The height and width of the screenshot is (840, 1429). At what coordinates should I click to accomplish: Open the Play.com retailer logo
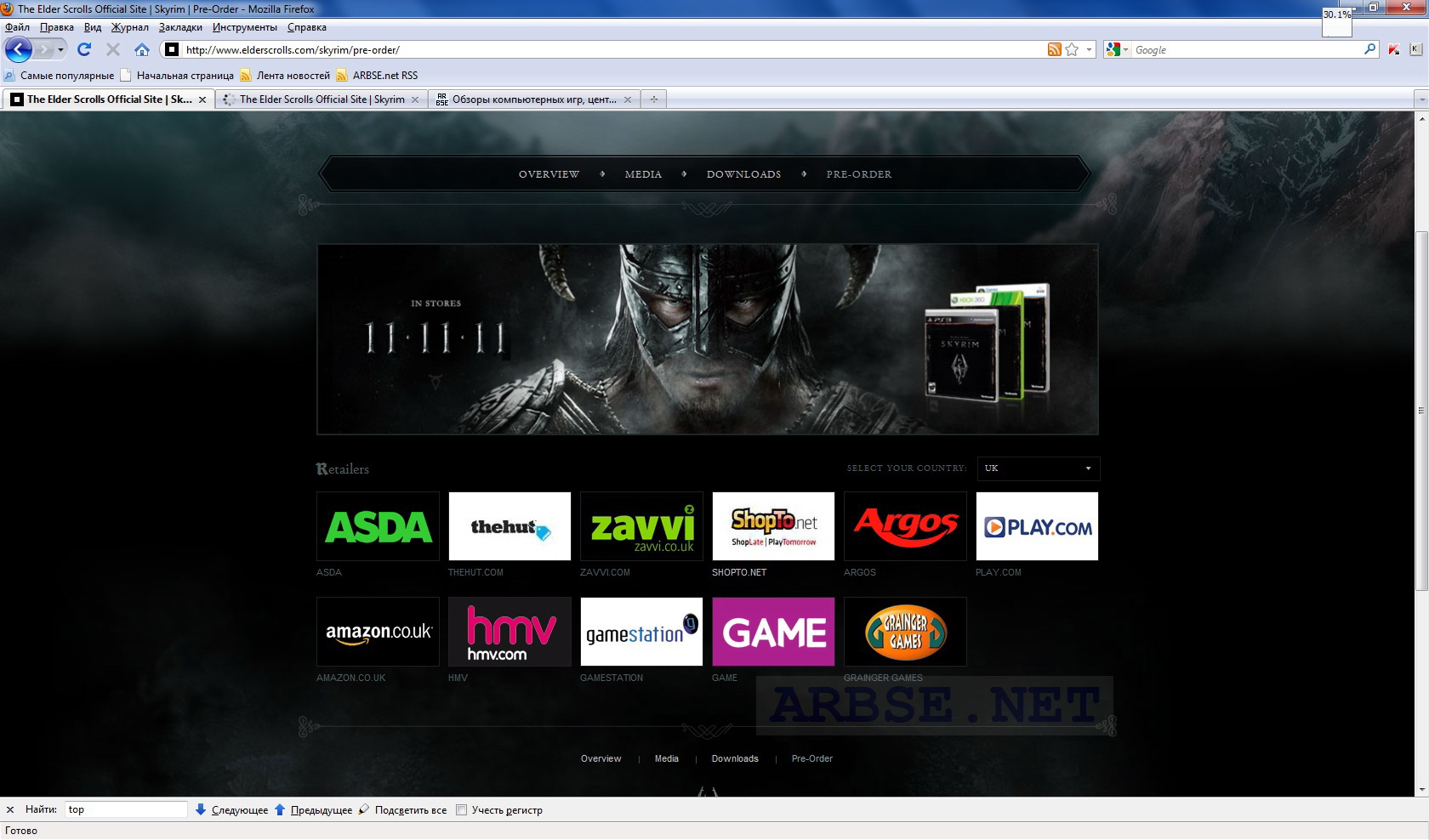pyautogui.click(x=1037, y=526)
